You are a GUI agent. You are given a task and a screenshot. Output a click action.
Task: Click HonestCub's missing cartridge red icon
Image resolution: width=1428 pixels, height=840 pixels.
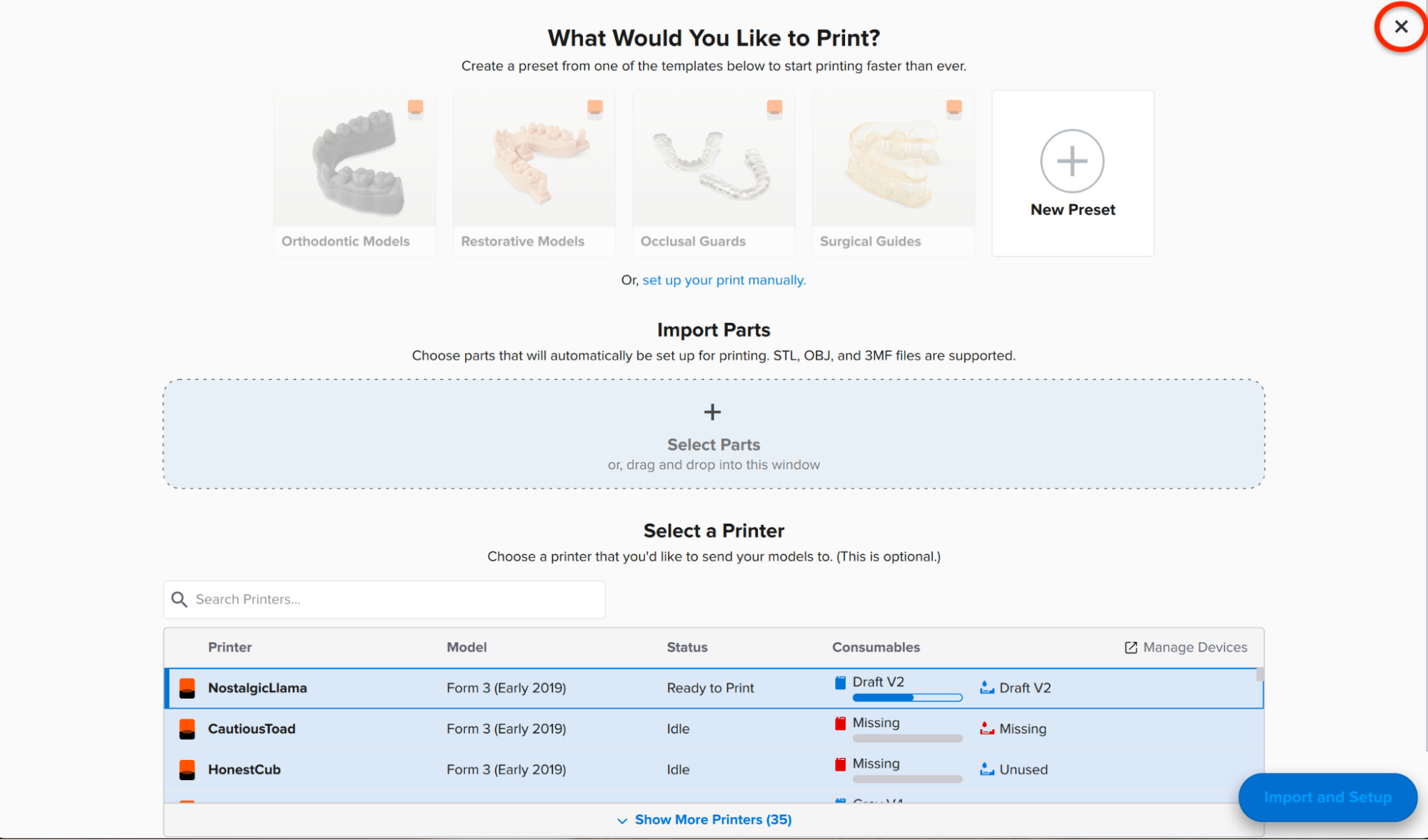840,764
